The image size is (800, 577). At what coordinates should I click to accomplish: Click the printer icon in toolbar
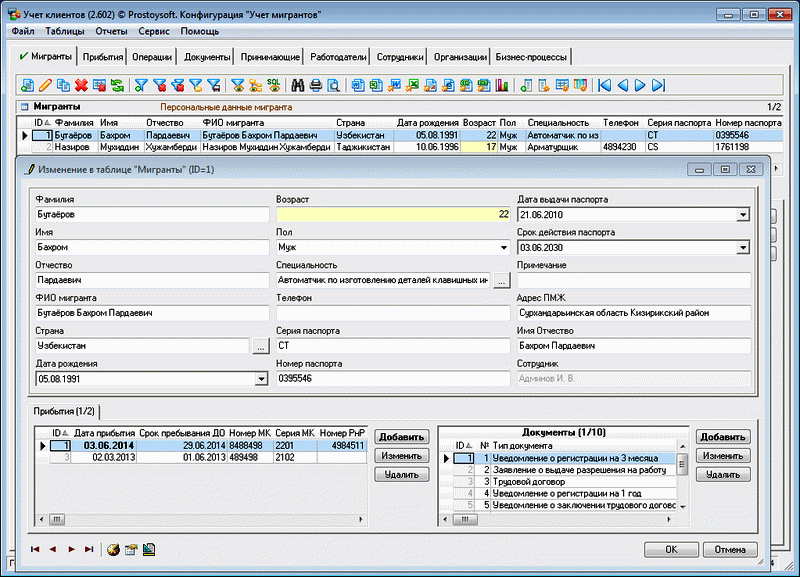pos(315,86)
